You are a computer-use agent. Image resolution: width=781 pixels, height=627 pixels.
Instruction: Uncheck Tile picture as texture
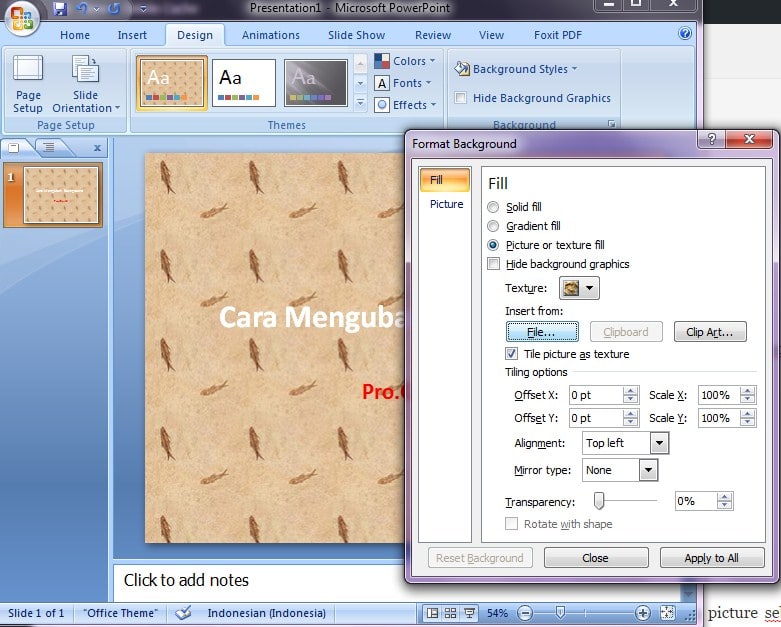[514, 354]
